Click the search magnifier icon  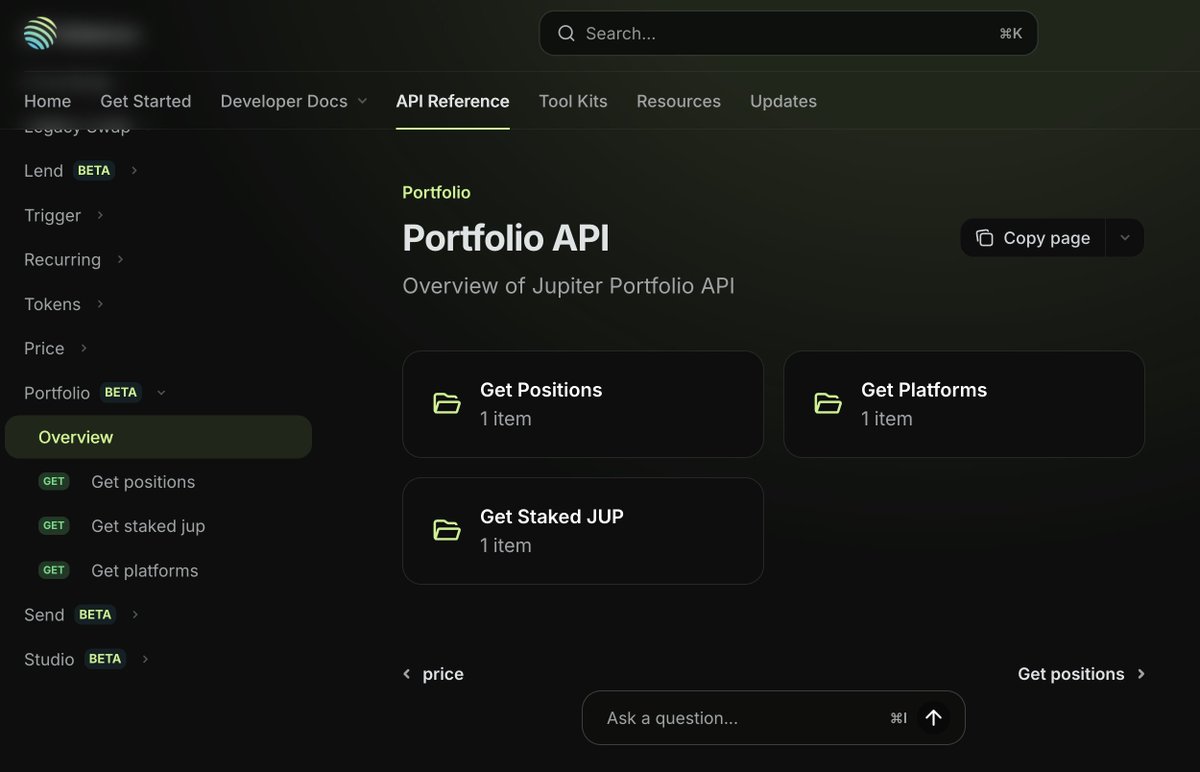(566, 33)
